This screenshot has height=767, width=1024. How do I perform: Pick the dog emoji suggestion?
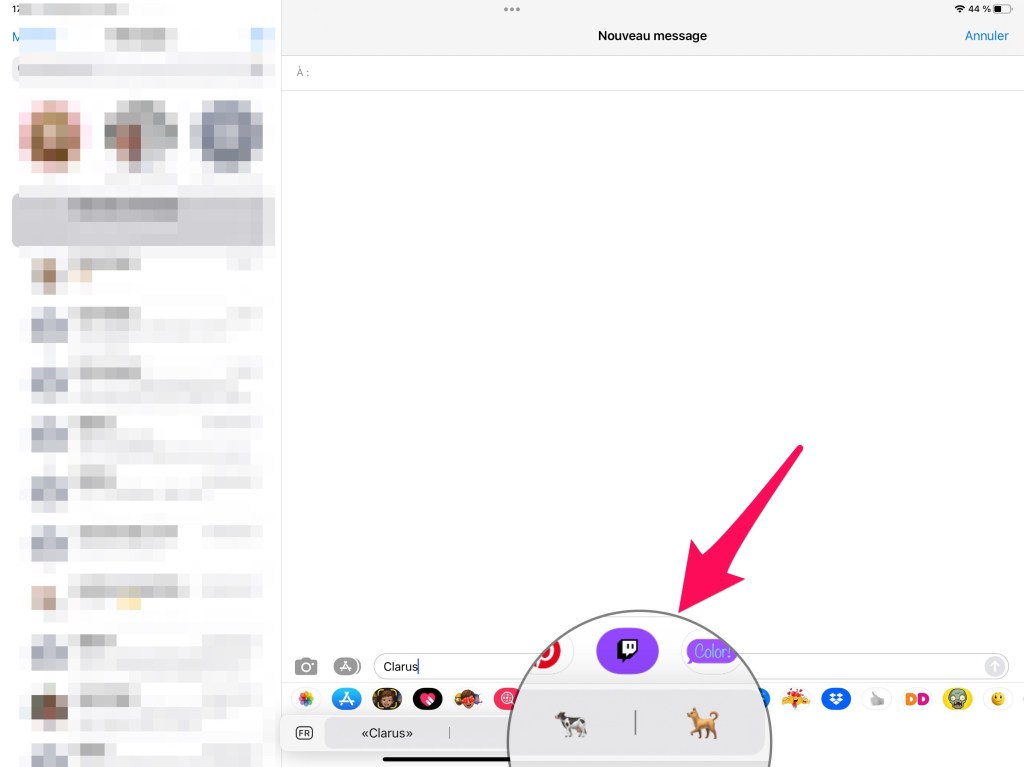[703, 722]
